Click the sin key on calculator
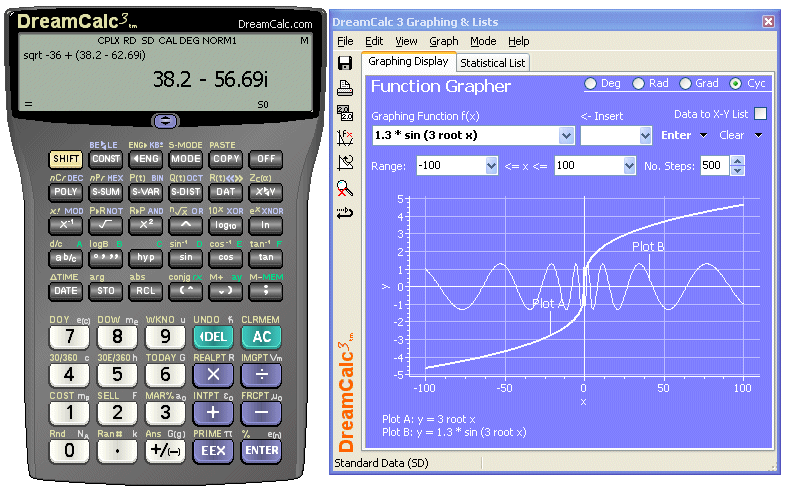The height and width of the screenshot is (491, 786). click(x=185, y=258)
